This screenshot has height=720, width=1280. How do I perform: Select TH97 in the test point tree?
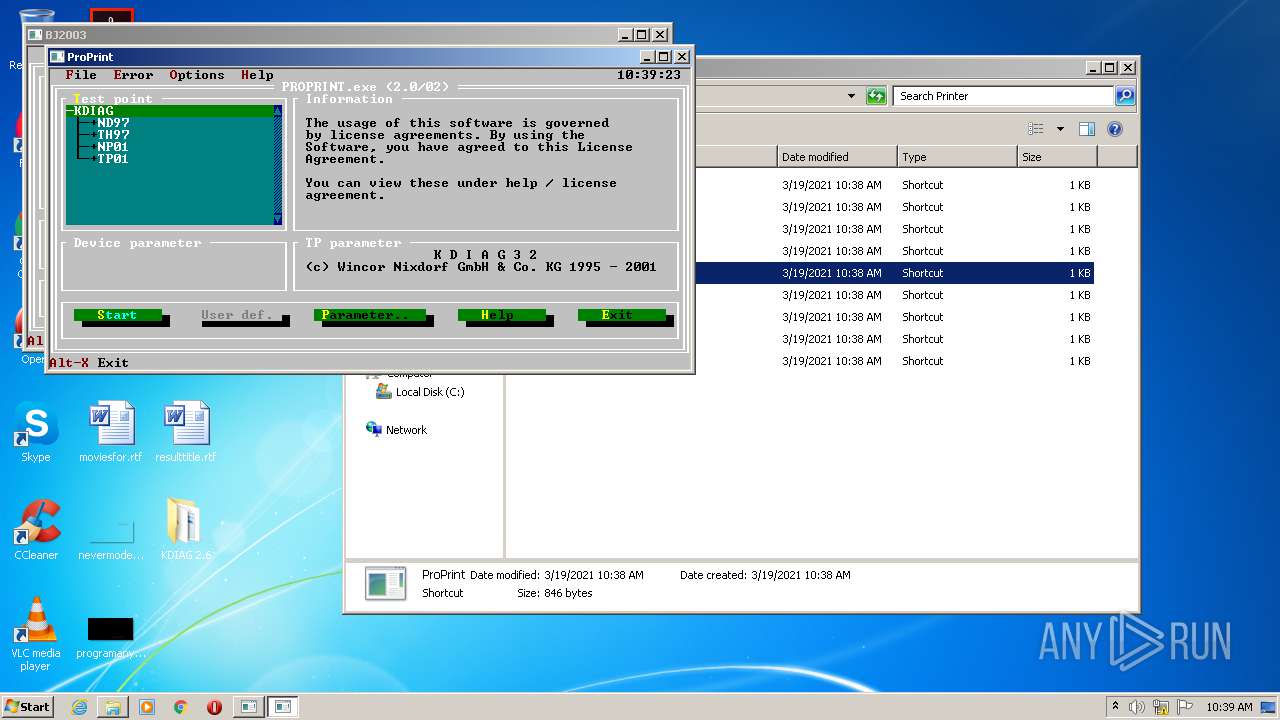113,135
